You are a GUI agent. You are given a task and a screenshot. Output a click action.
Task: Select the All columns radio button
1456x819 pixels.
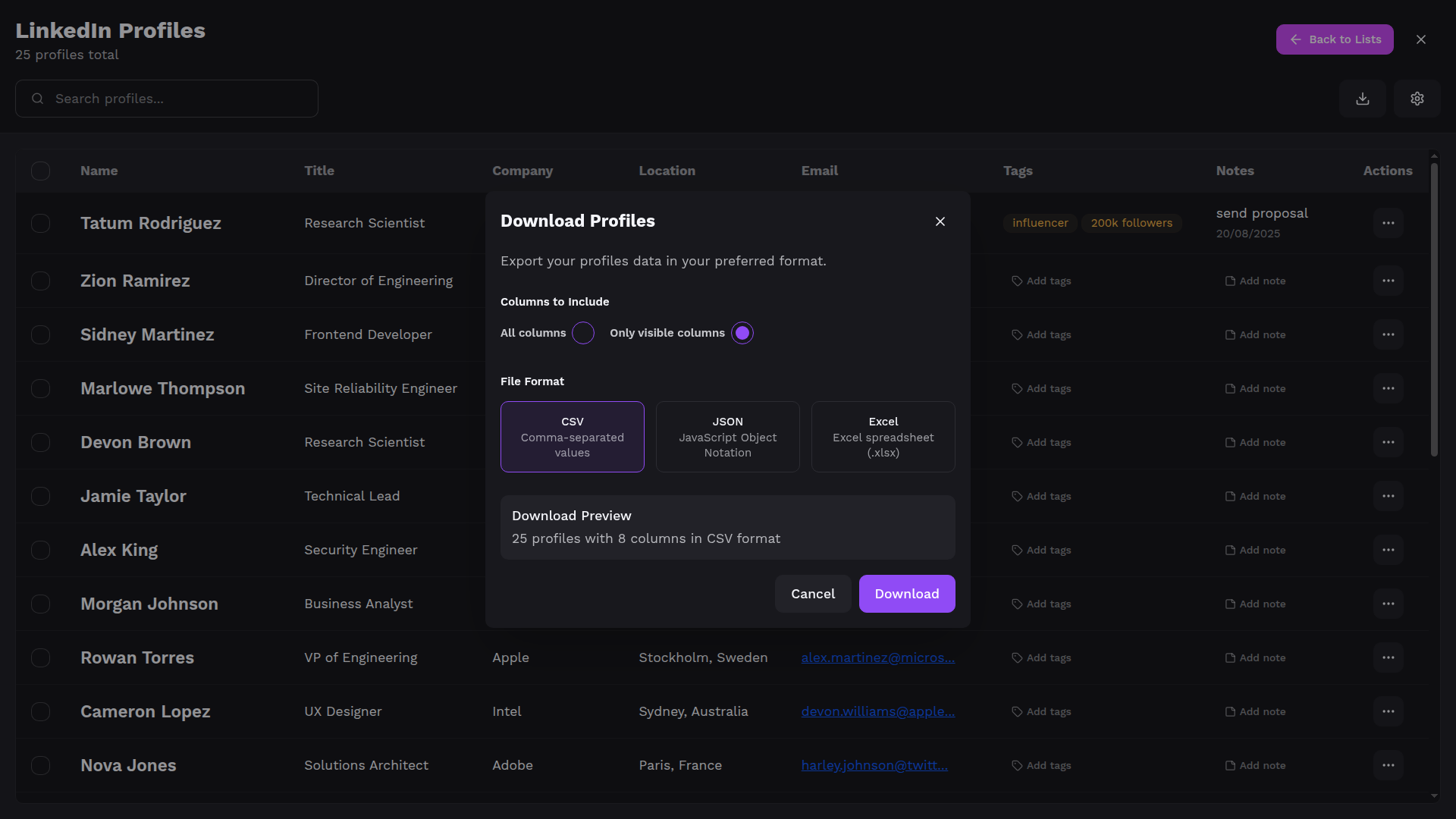coord(582,333)
